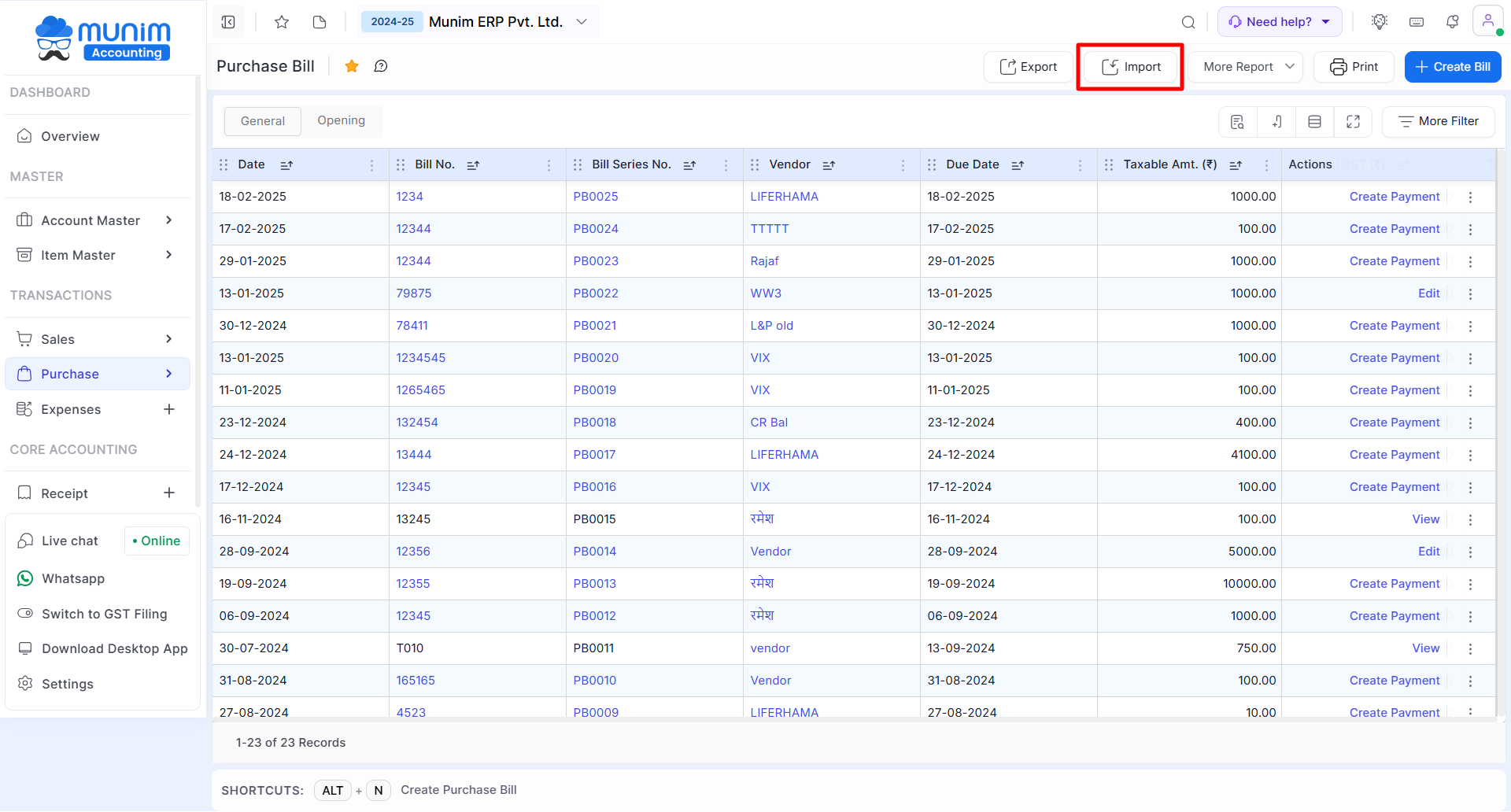Unfavorite Purchase Bill yellow star
This screenshot has width=1511, height=812.
point(352,66)
